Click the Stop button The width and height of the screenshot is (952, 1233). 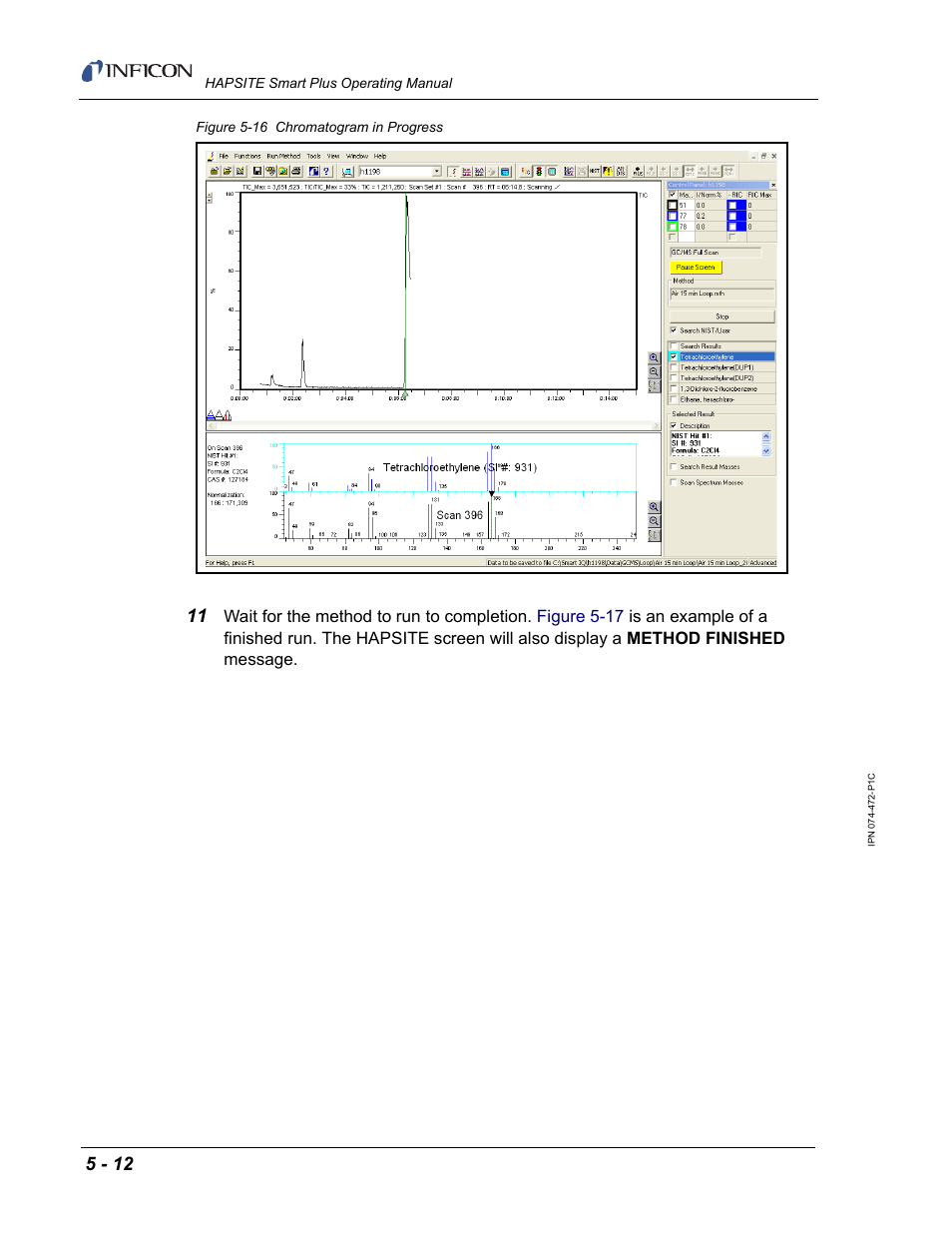[x=722, y=316]
